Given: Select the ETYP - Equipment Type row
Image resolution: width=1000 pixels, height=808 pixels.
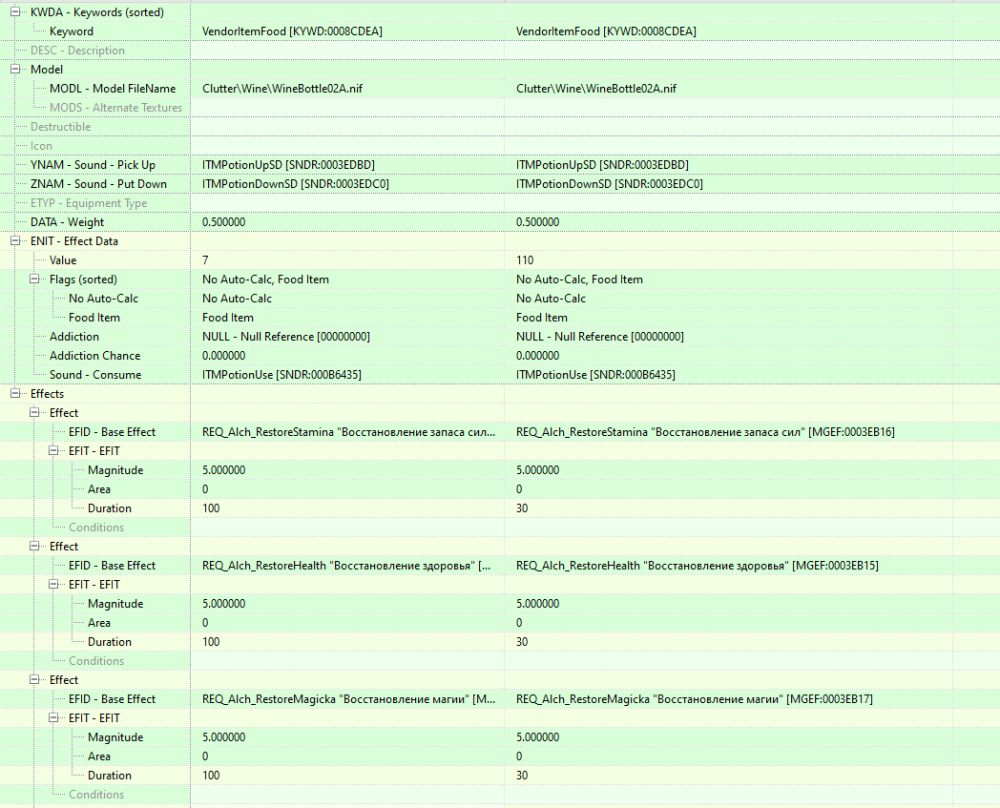Looking at the screenshot, I should [89, 203].
